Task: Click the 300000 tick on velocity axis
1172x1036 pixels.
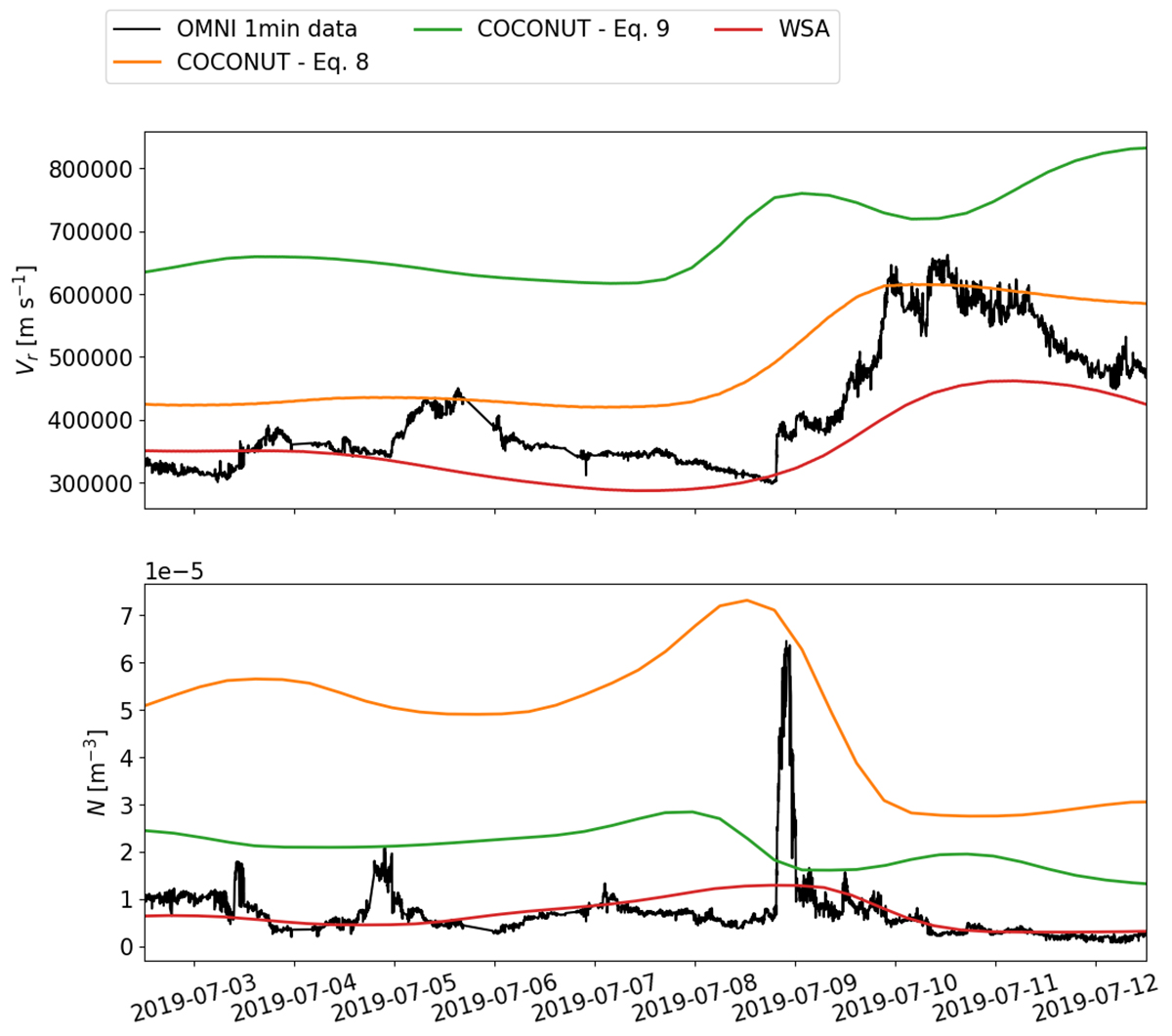Action: pyautogui.click(x=90, y=483)
